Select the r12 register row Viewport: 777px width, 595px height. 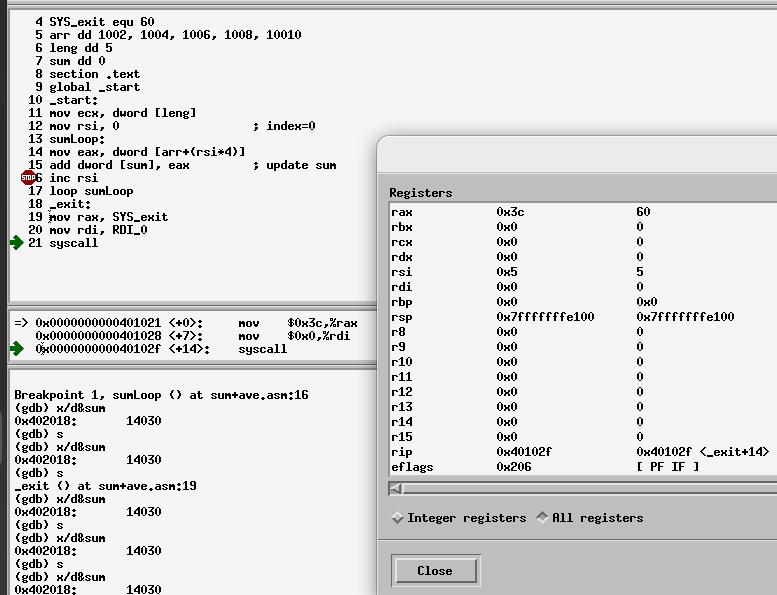coord(584,392)
